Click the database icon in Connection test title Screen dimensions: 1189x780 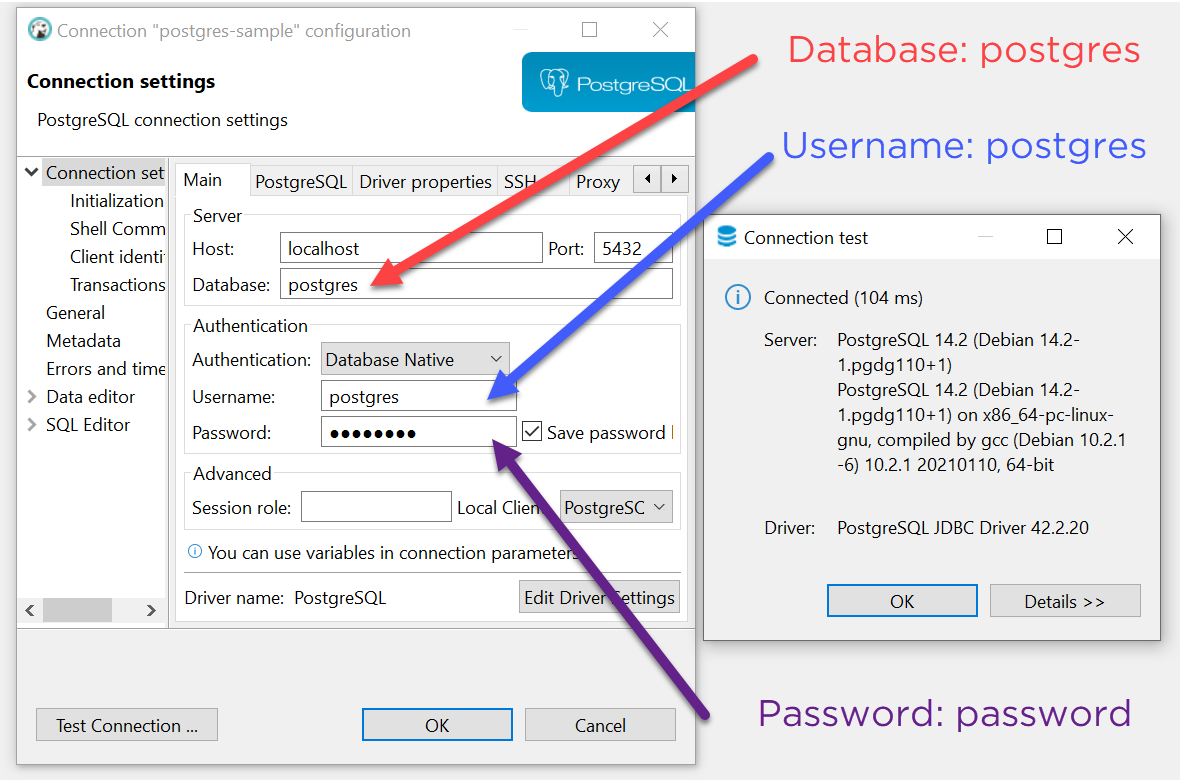coord(726,237)
